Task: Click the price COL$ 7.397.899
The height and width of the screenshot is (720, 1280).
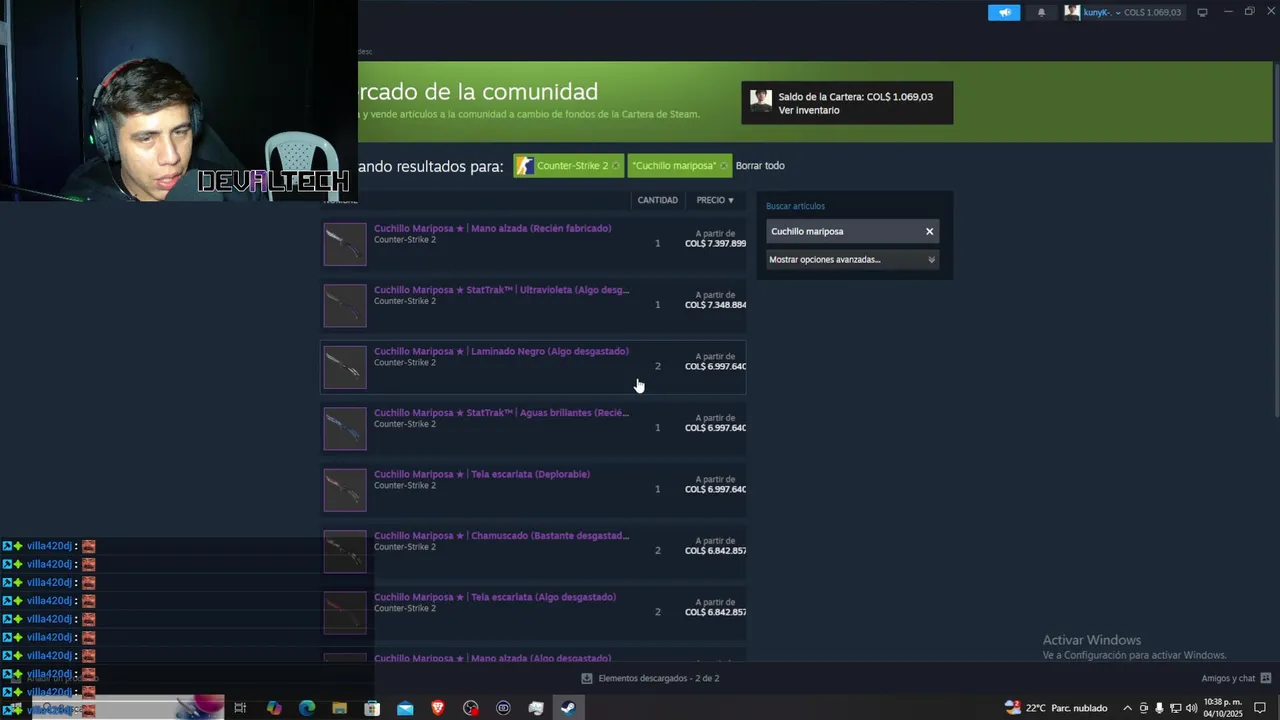Action: click(x=715, y=244)
